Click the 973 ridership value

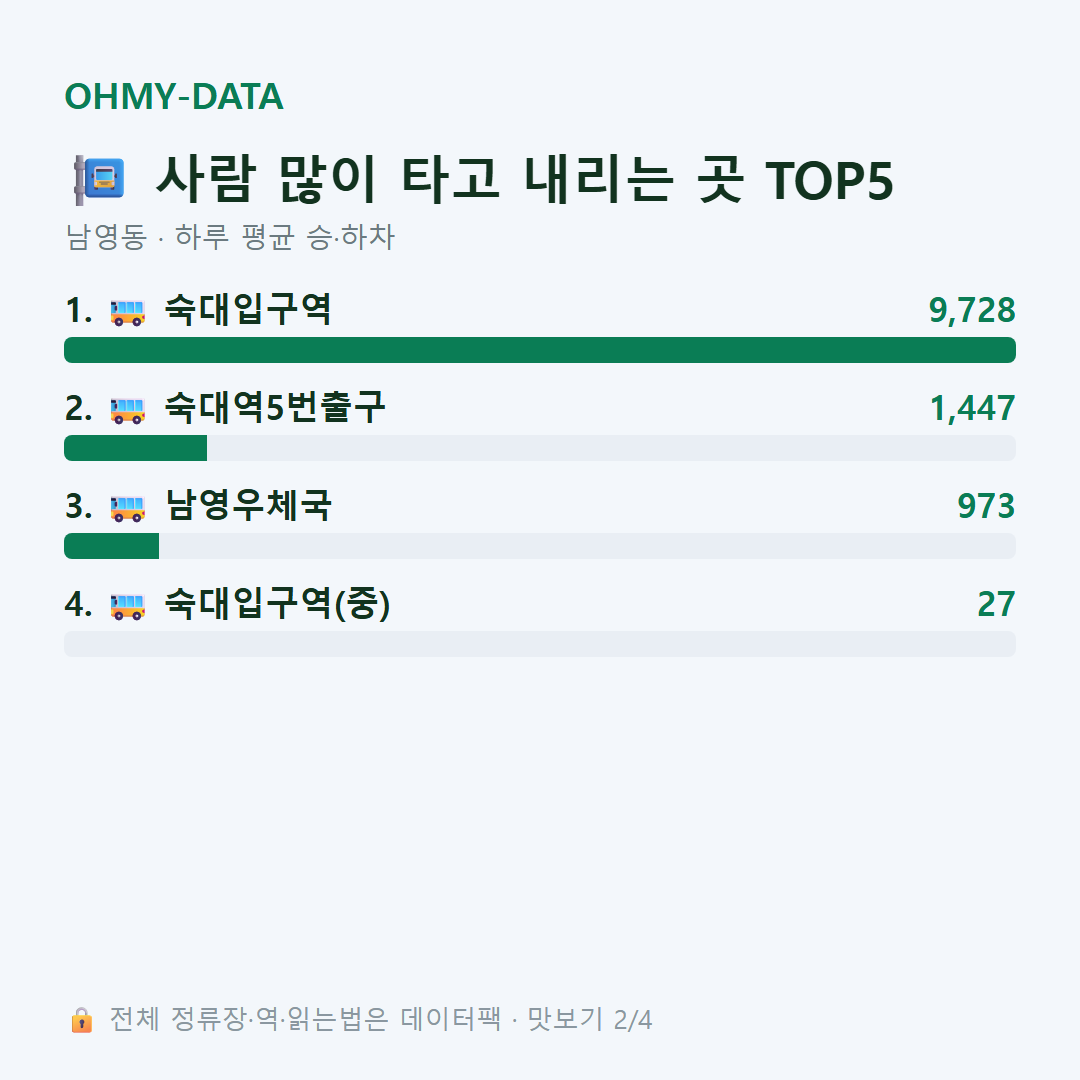pyautogui.click(x=986, y=506)
